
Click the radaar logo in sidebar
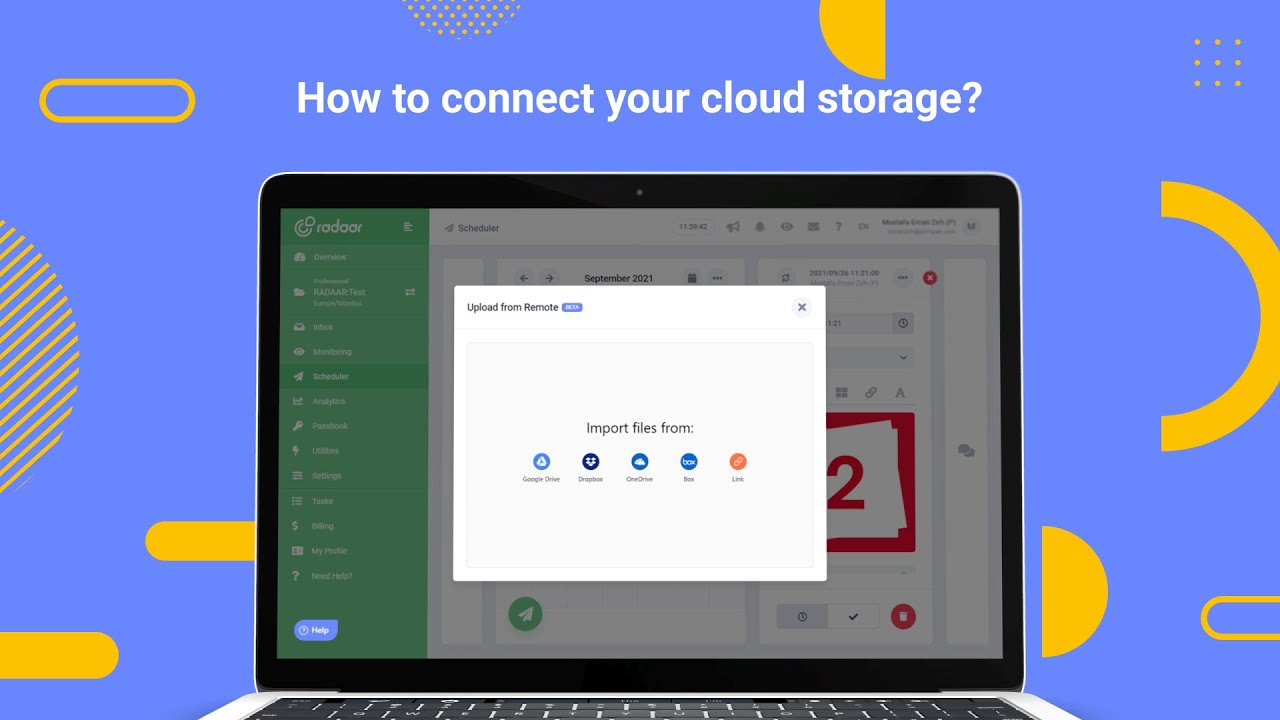(x=329, y=227)
